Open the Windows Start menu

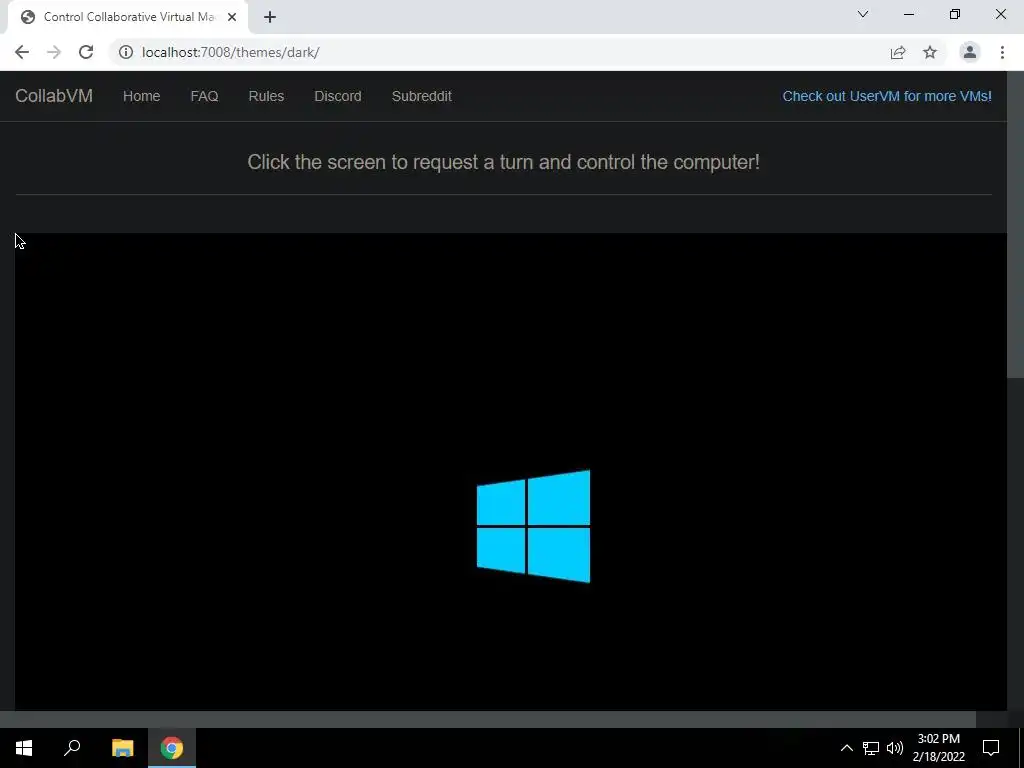point(24,748)
